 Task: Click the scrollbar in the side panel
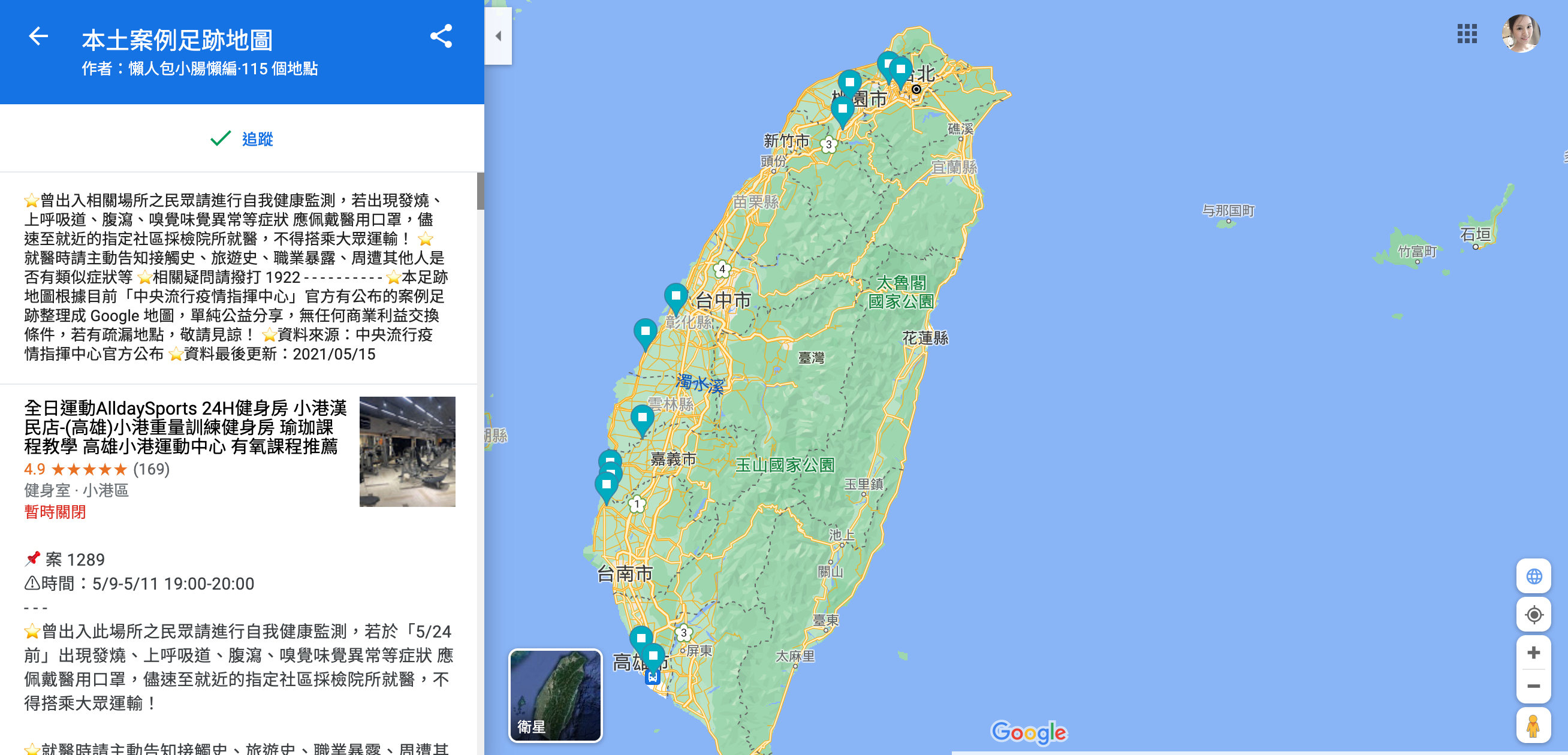(480, 191)
